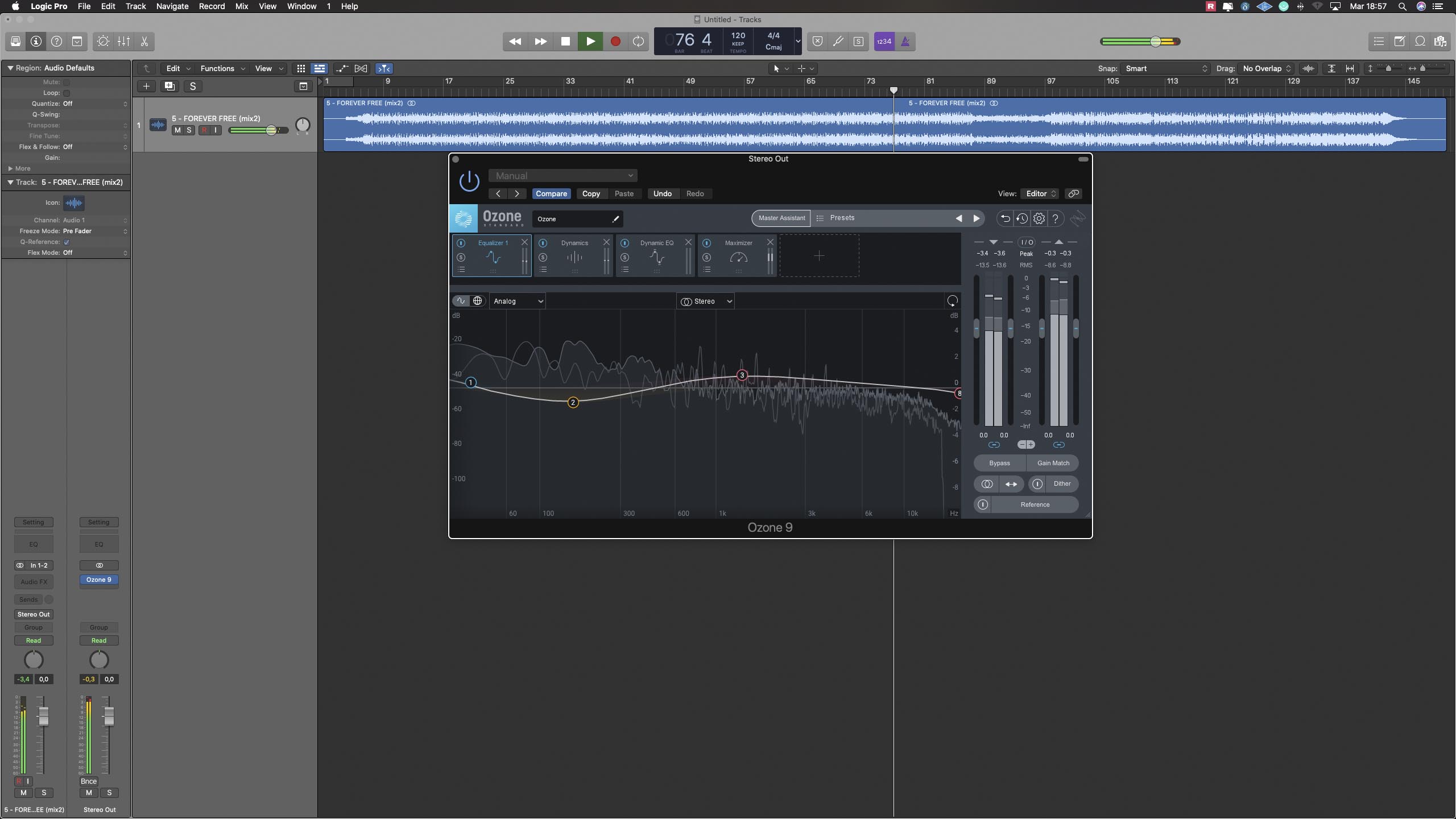The width and height of the screenshot is (1456, 819).
Task: Open the Mix menu
Action: (x=241, y=6)
